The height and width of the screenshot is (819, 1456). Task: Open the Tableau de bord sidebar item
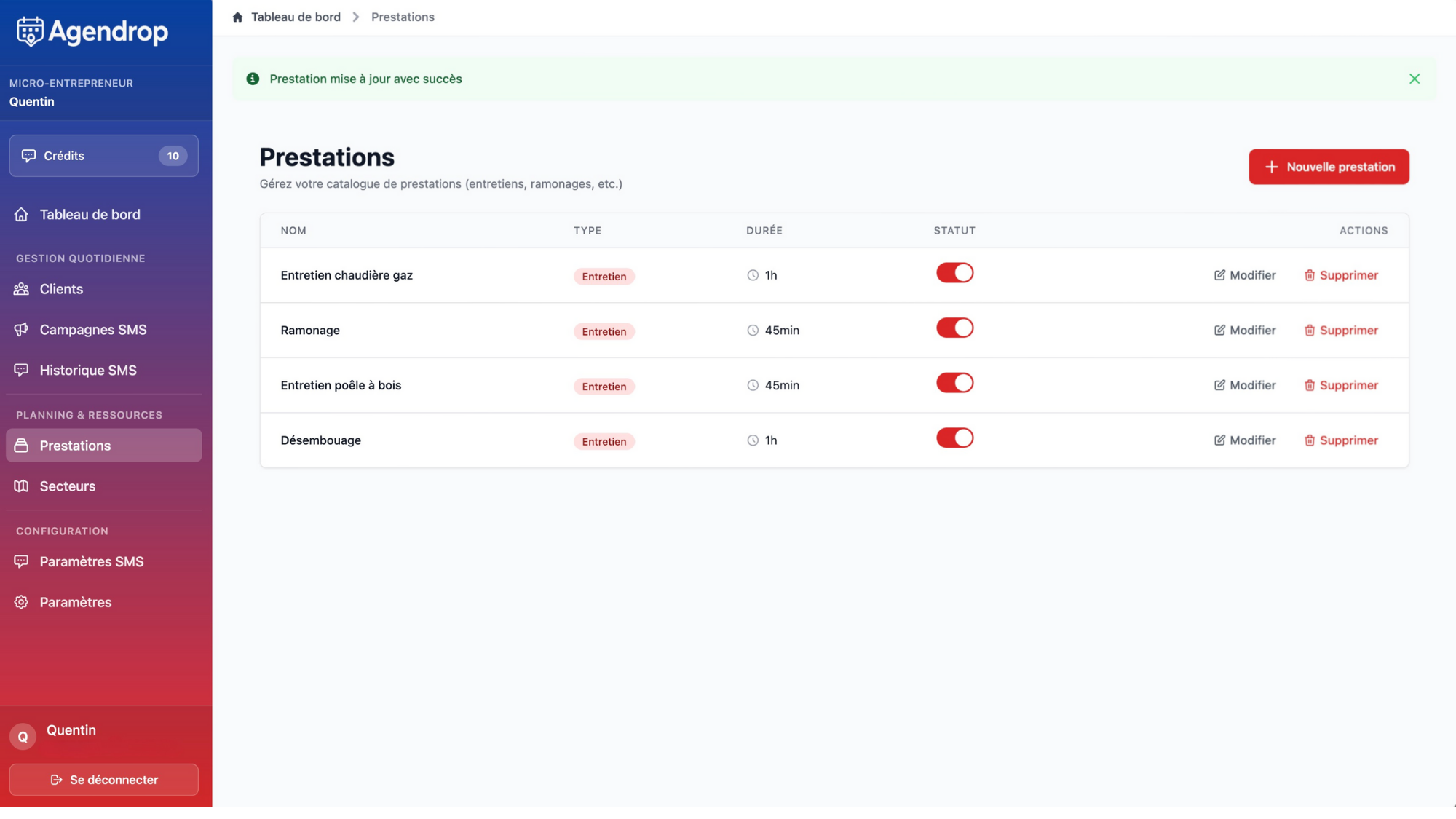(x=90, y=215)
